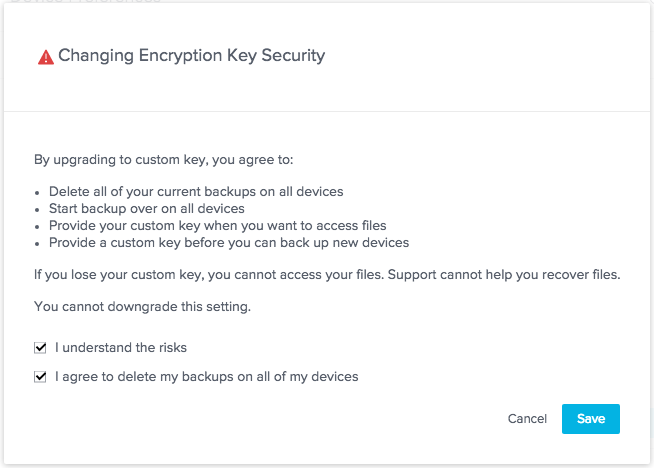Save the encryption key change
Image resolution: width=654 pixels, height=468 pixels.
pyautogui.click(x=590, y=418)
